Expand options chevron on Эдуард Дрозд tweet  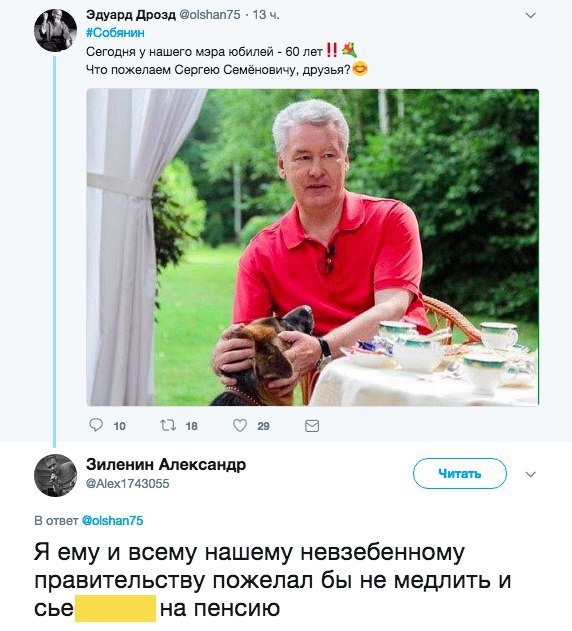(531, 15)
